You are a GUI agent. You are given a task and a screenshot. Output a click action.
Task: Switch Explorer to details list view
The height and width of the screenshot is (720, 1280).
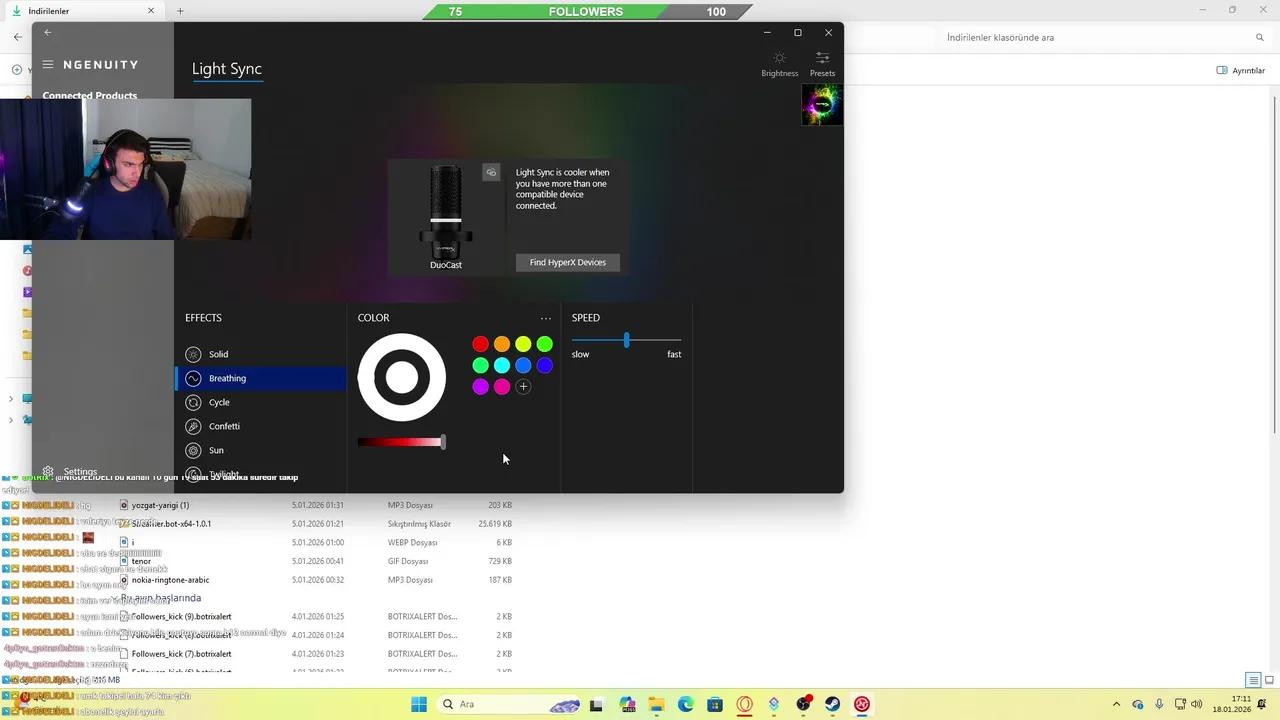tap(1253, 680)
